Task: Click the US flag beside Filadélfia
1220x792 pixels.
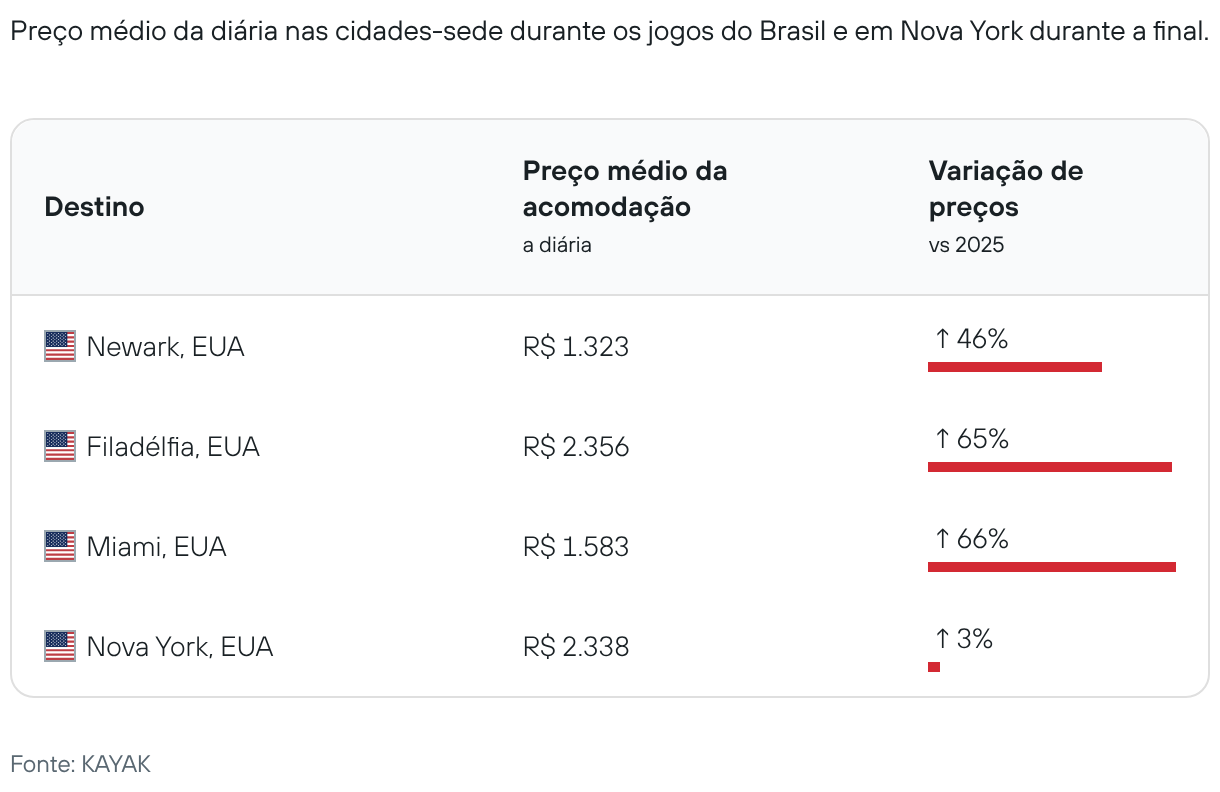Action: coord(60,447)
